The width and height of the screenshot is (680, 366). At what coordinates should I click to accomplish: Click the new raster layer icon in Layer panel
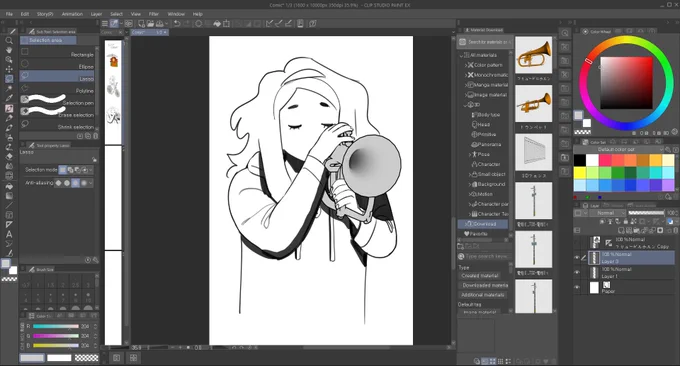click(x=621, y=230)
